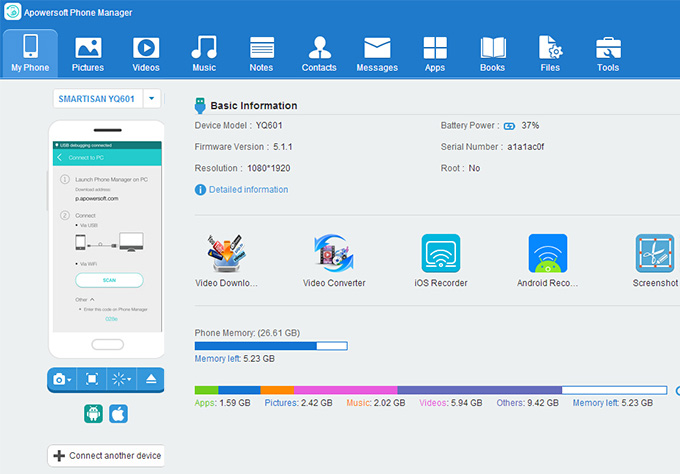Launch the Video Converter tool
The image size is (680, 474).
point(333,253)
